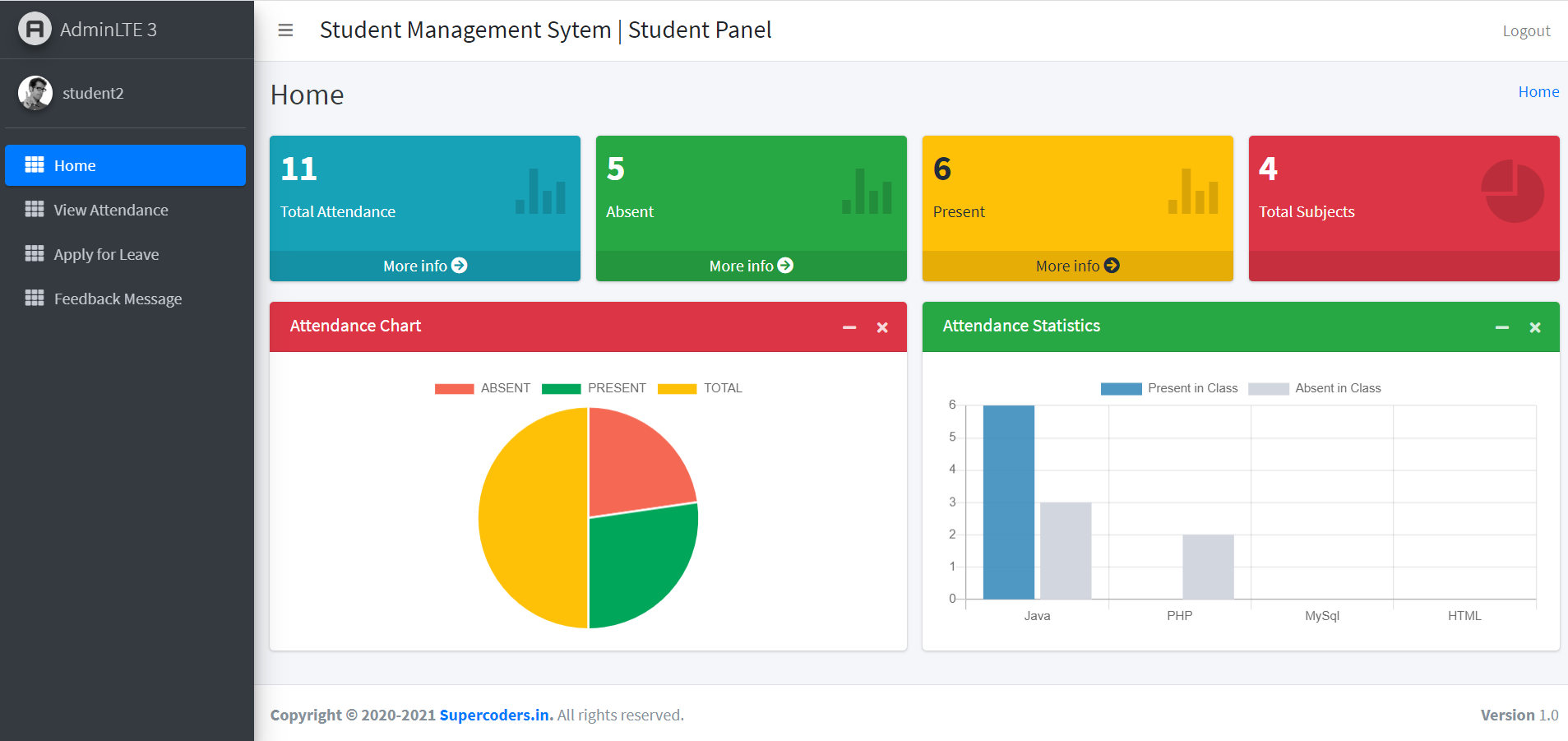Click the AdminLTE 3 logo icon

tap(35, 29)
